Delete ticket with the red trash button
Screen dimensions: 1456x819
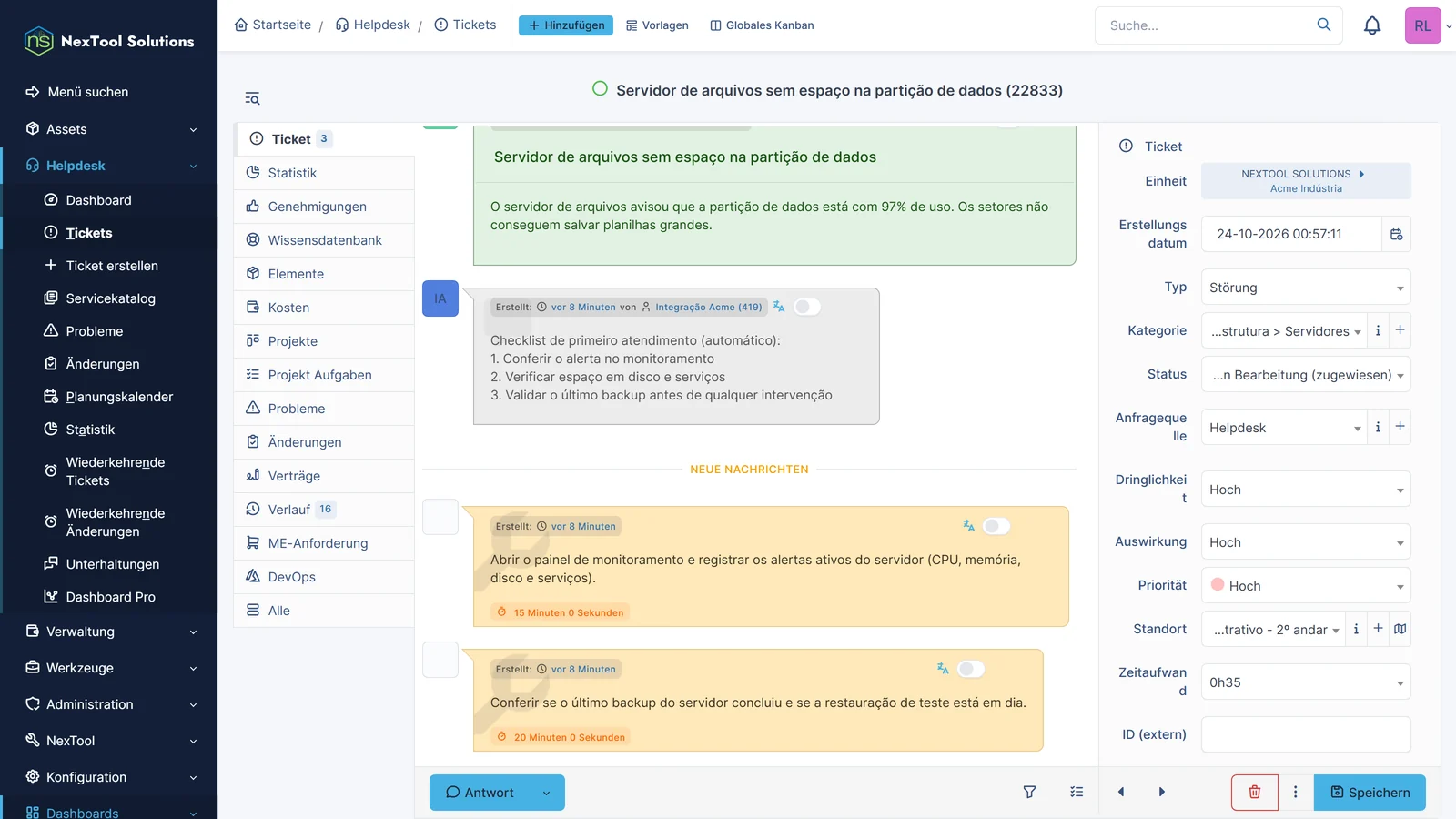(1254, 792)
